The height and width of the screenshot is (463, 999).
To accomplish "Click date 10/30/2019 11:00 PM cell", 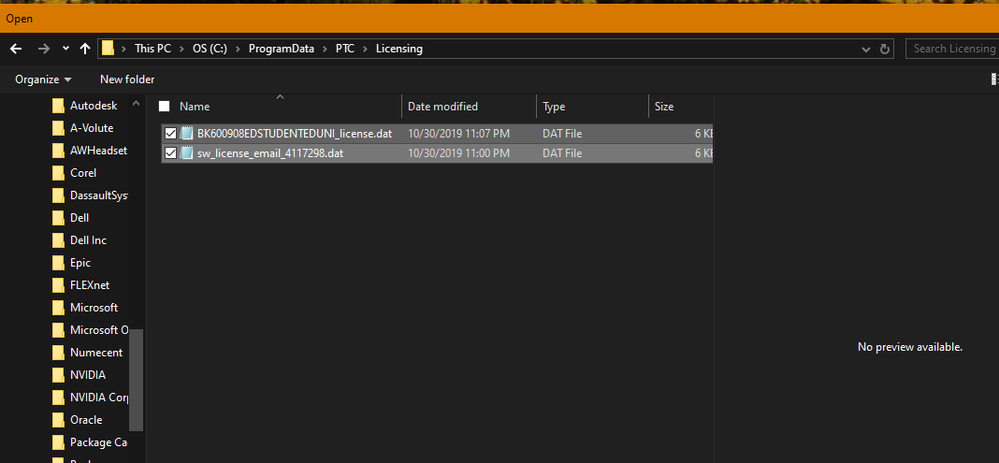I will pos(459,153).
